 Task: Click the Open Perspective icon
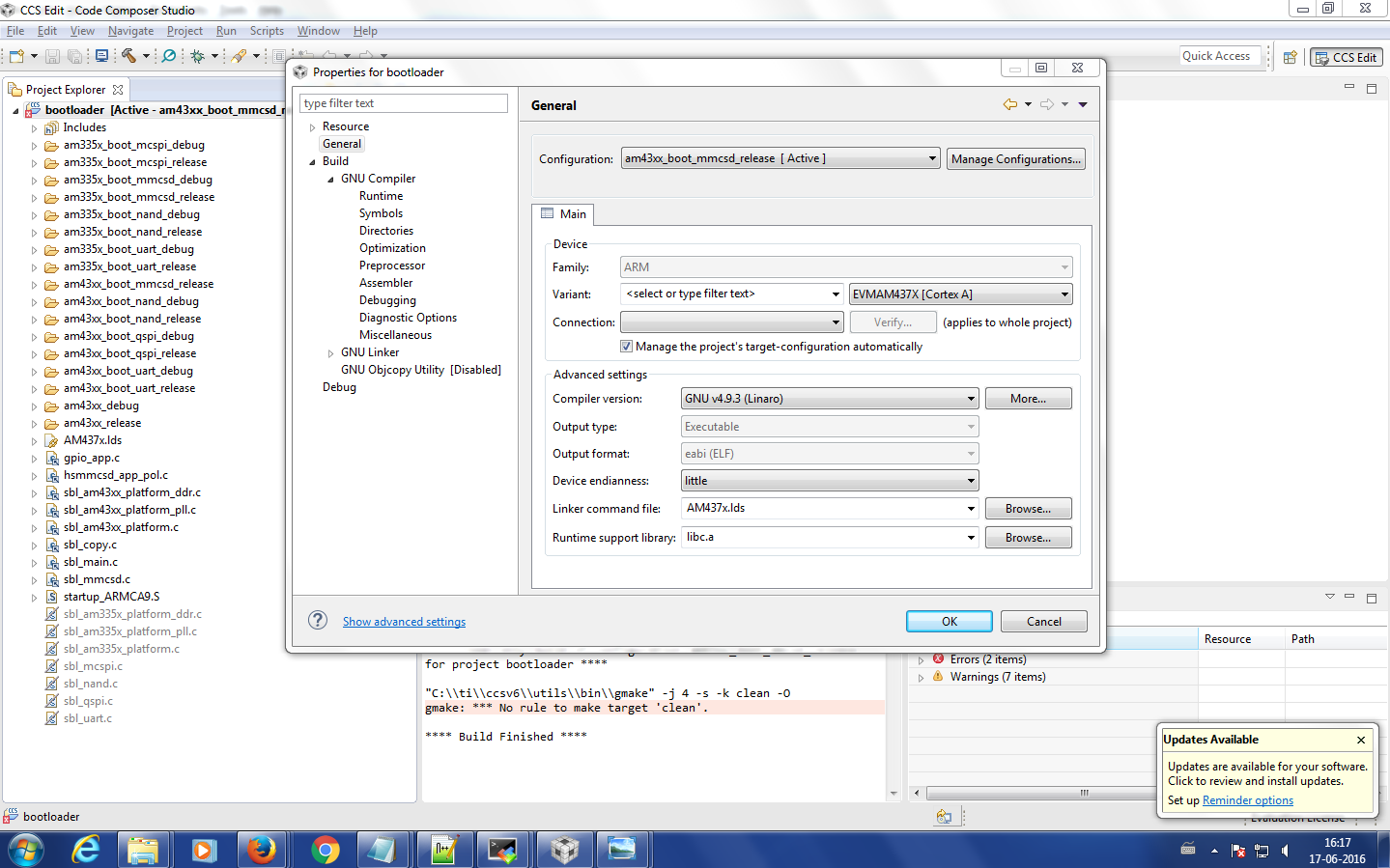click(x=1290, y=57)
